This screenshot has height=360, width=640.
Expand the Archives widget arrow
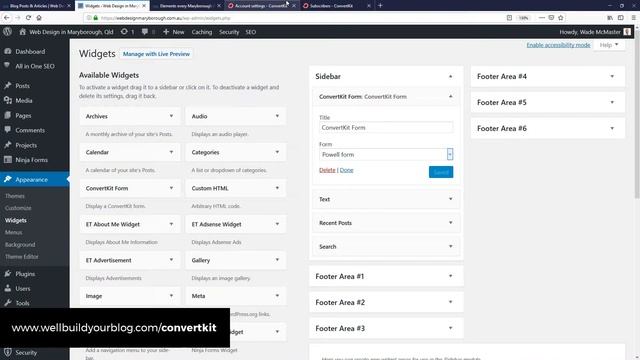click(171, 116)
